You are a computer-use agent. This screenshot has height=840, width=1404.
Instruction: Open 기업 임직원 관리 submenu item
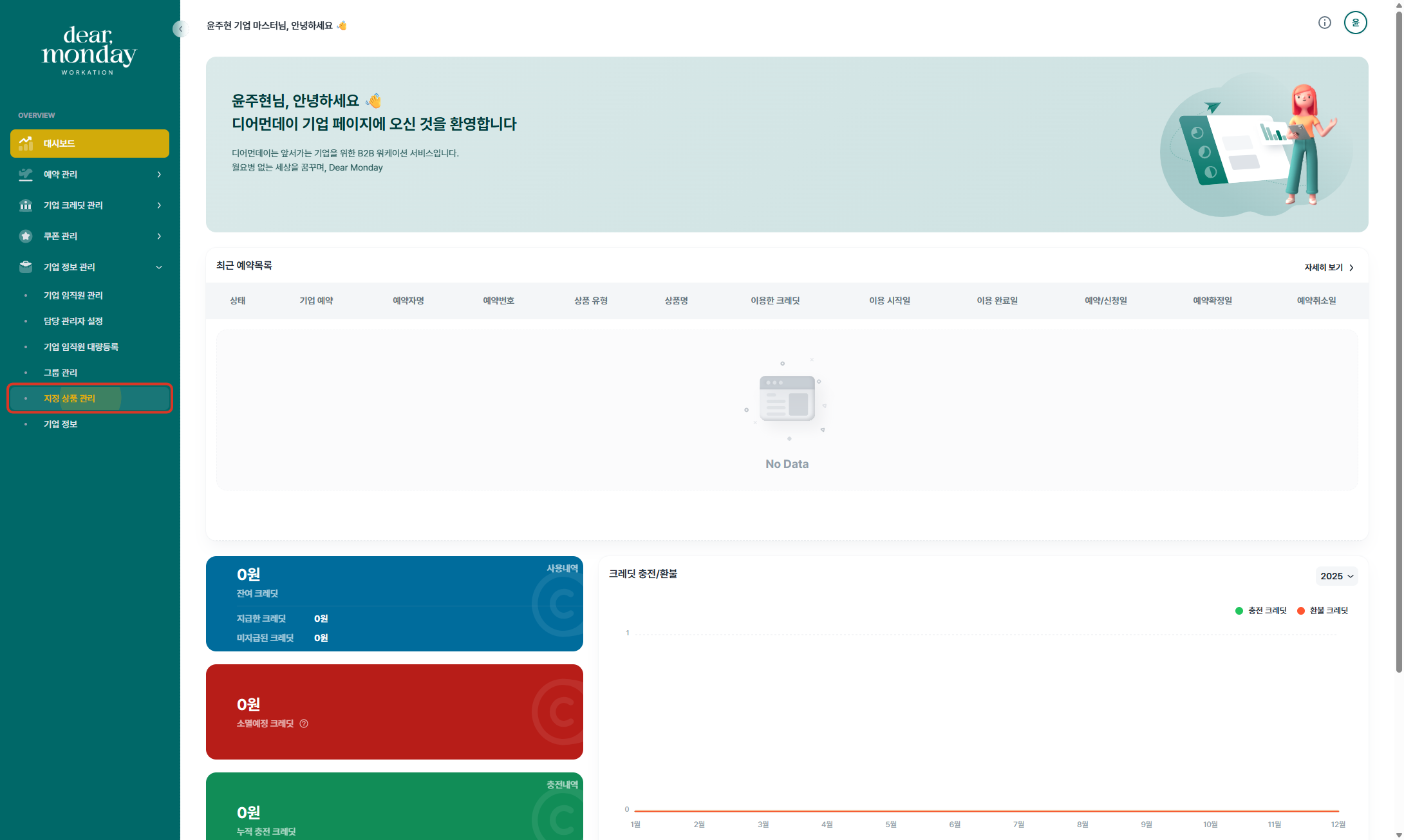[x=73, y=295]
